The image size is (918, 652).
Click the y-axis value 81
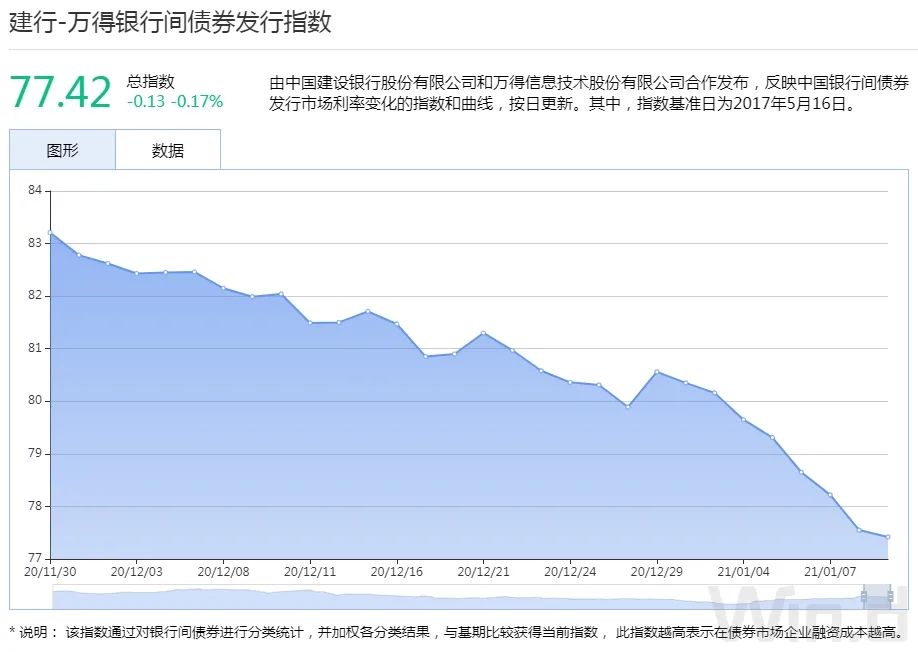[x=35, y=348]
